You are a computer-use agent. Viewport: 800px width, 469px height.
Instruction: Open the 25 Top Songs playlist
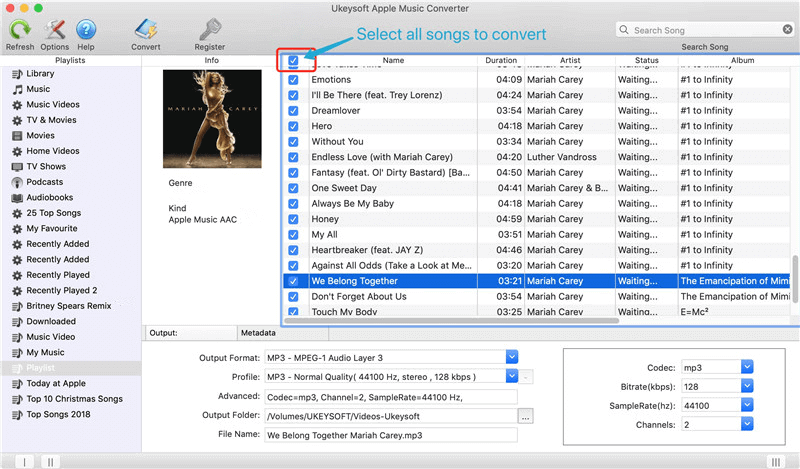pos(54,213)
